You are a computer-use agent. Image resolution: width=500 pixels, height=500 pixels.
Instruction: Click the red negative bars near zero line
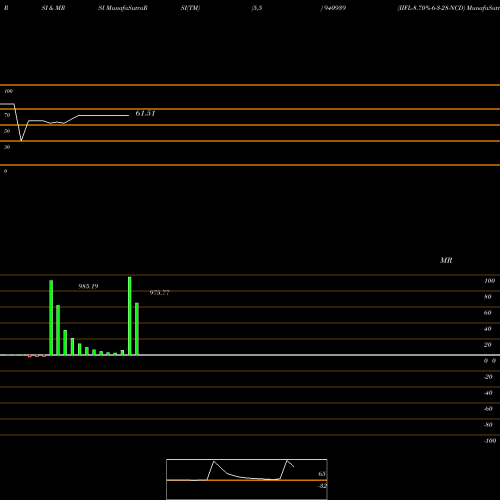click(x=37, y=356)
